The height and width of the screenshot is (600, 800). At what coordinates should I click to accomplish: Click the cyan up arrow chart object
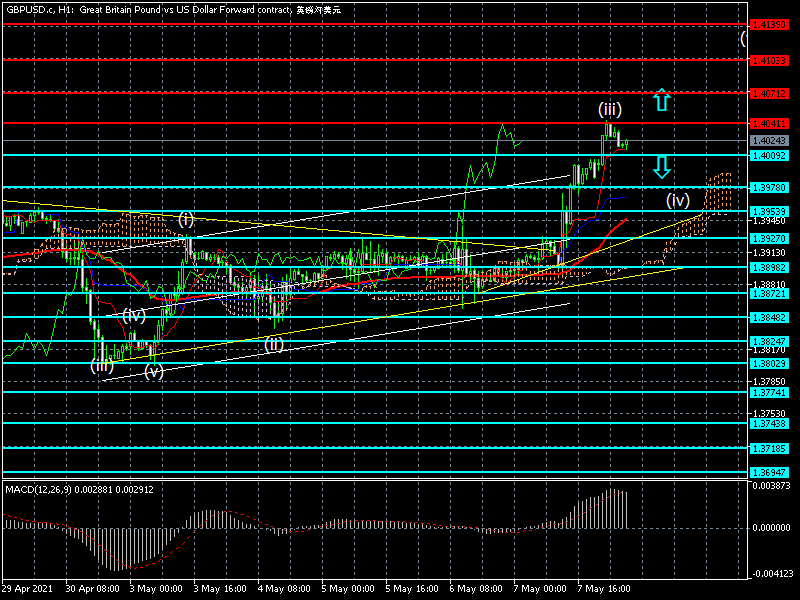pyautogui.click(x=662, y=100)
